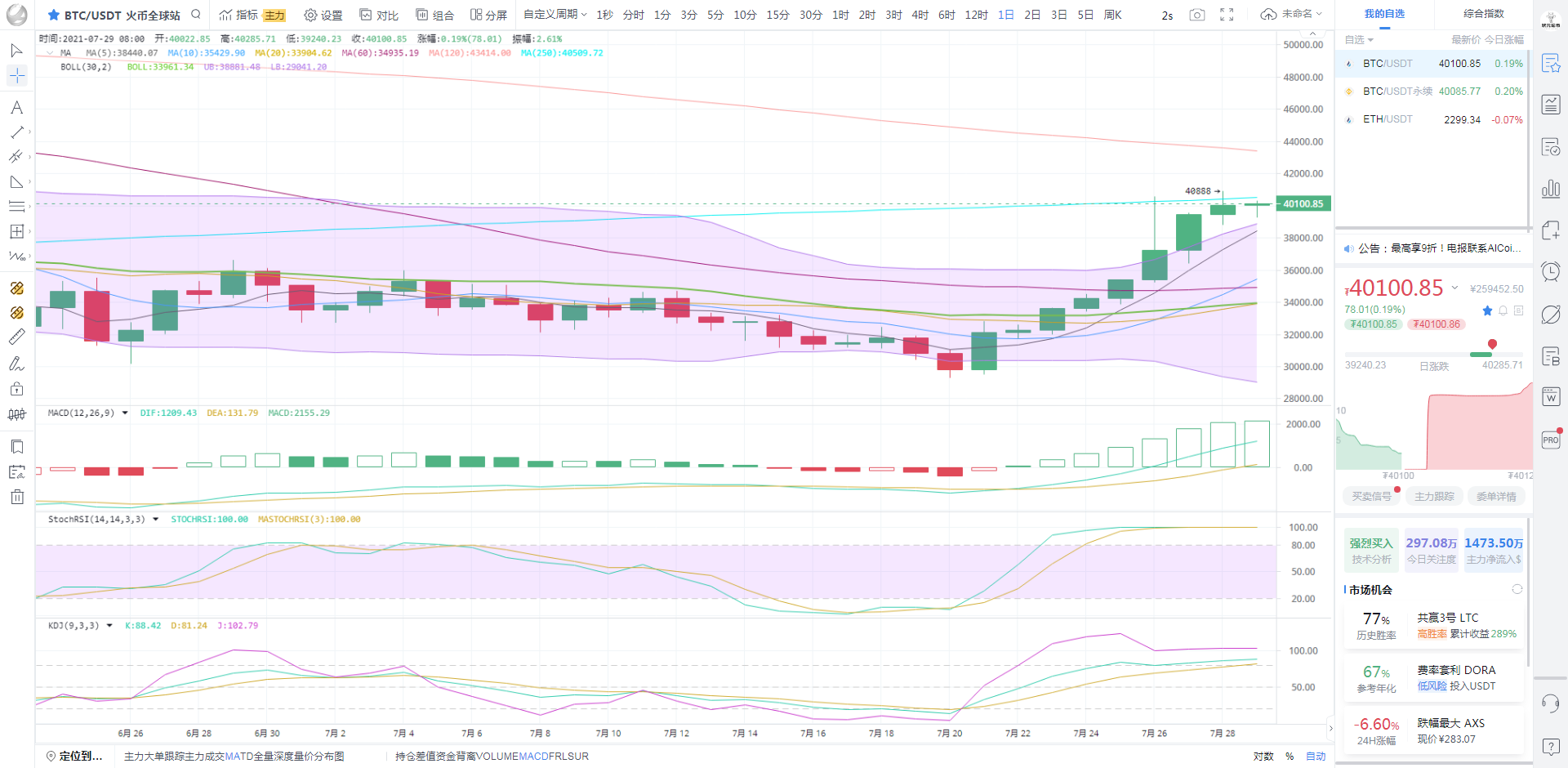The image size is (1568, 768).
Task: Collapse the MA indicator legend chevron
Action: (50, 53)
